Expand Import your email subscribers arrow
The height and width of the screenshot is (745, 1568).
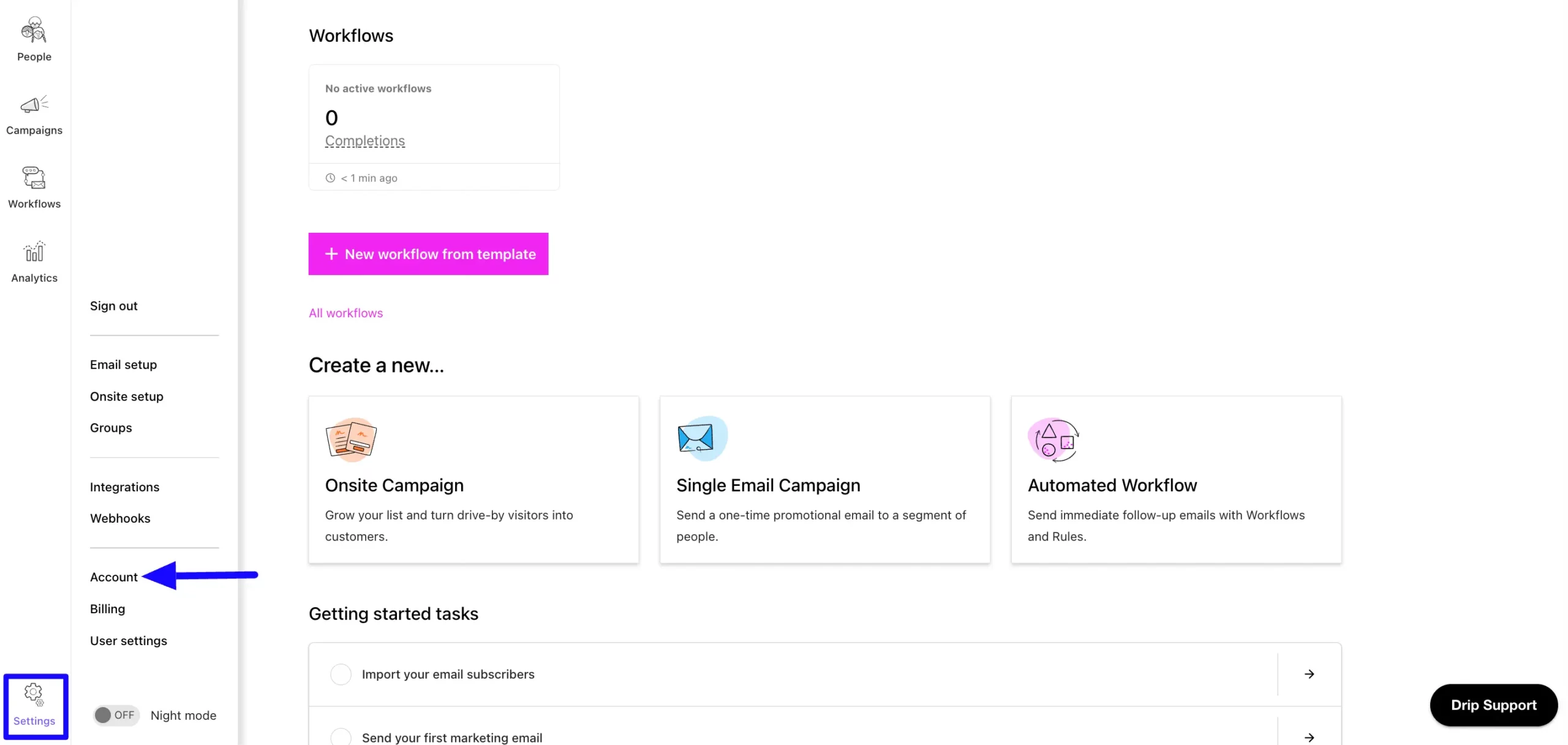click(1309, 674)
